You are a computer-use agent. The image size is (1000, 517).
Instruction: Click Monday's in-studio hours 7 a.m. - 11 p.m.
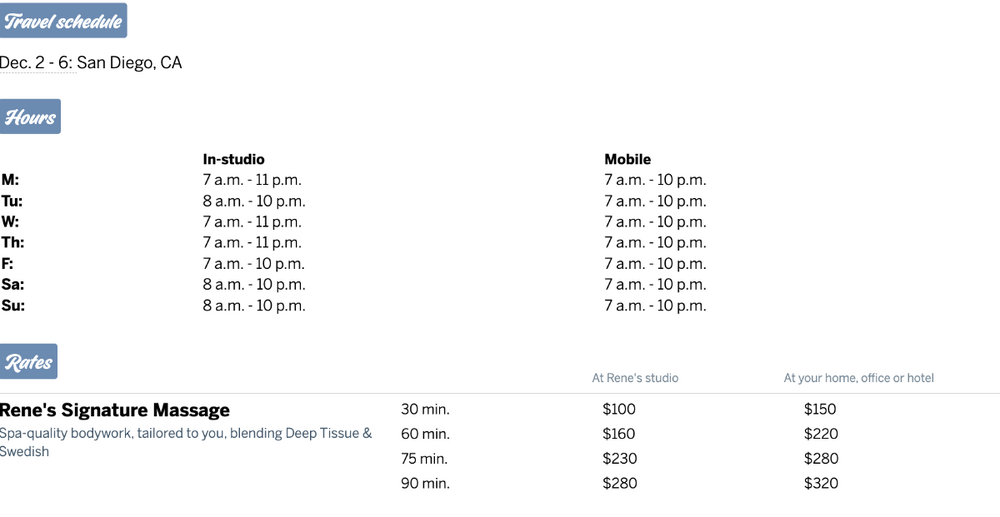(x=252, y=180)
